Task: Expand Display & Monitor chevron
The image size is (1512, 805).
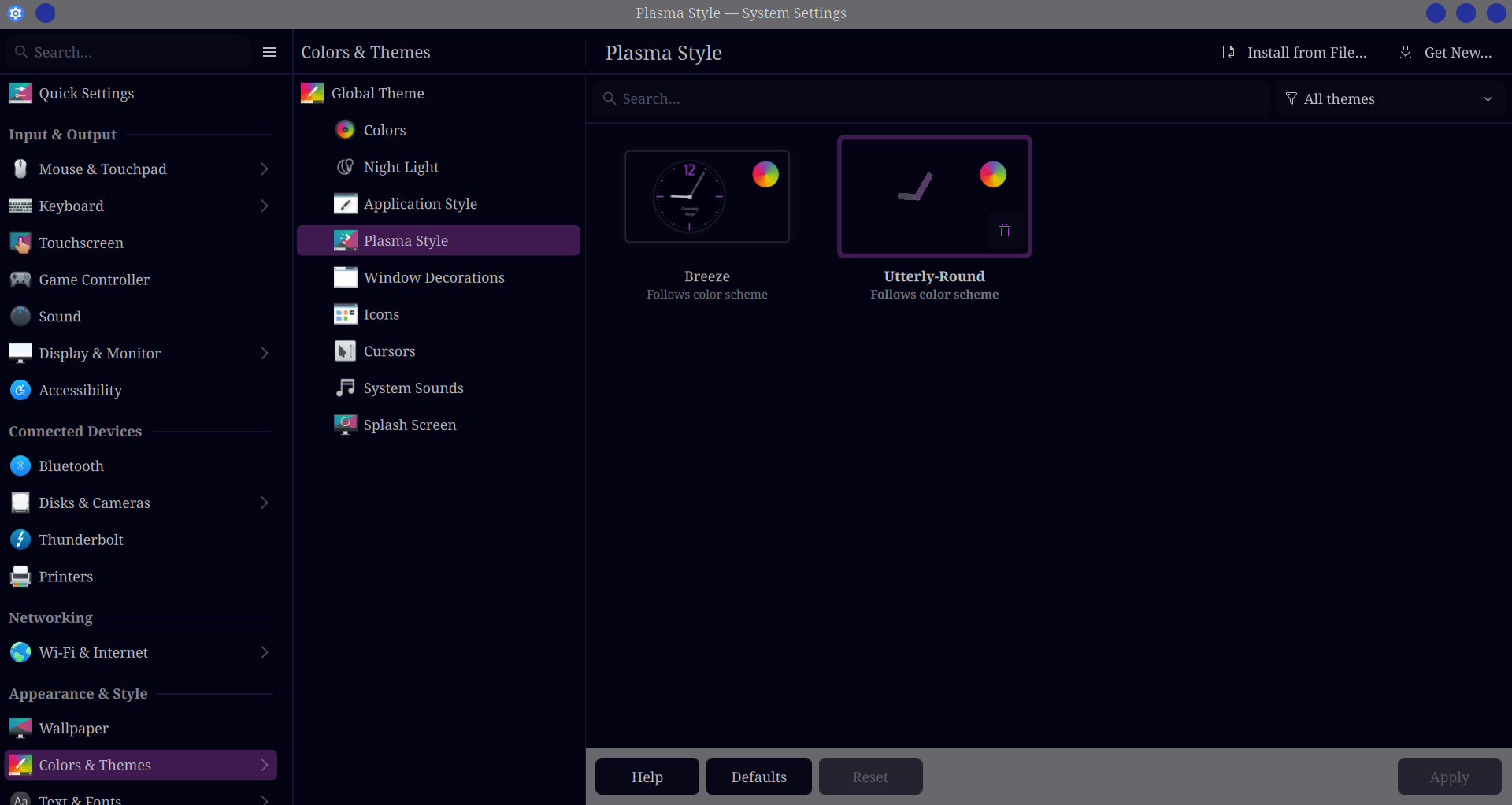Action: click(x=265, y=353)
